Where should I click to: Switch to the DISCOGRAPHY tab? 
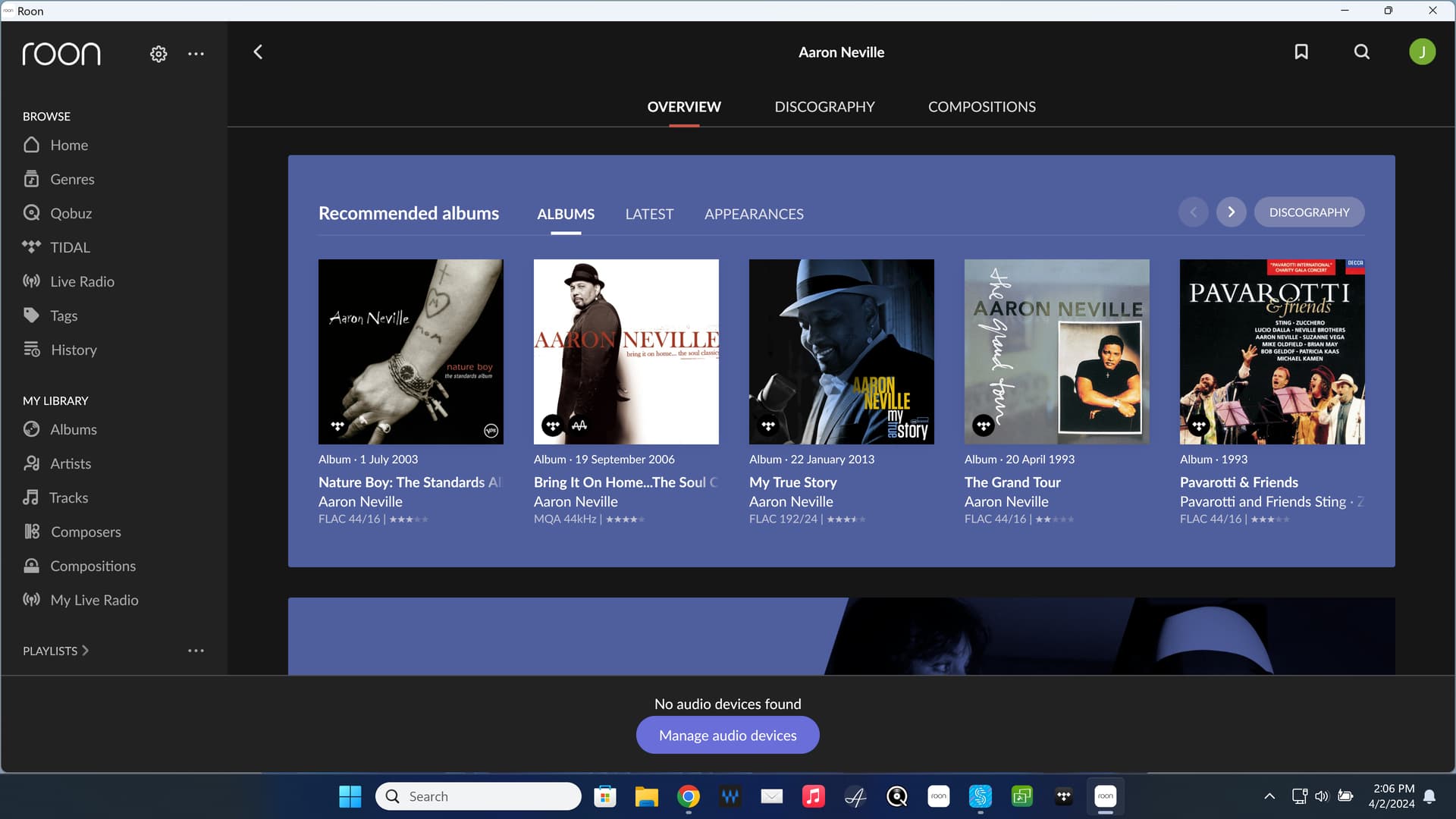[824, 107]
